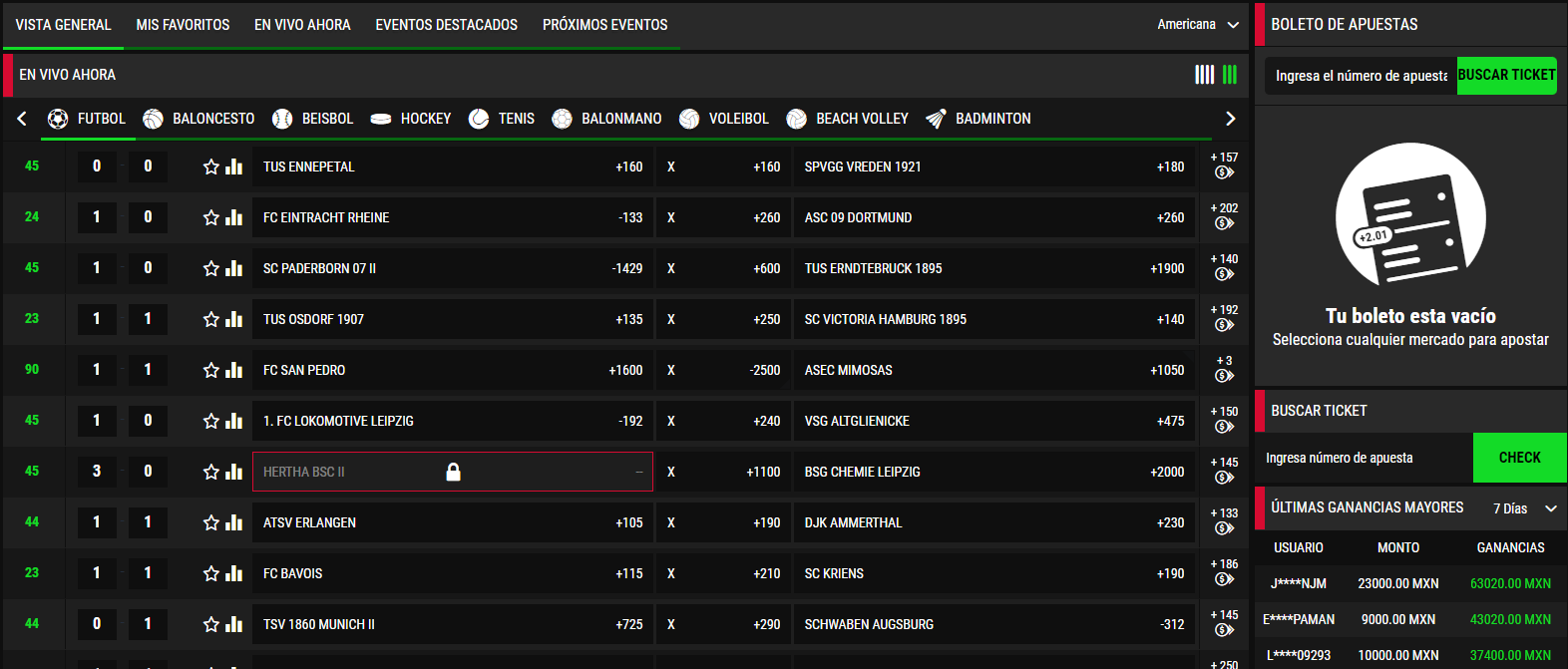Open the Americana odds format dropdown
This screenshot has width=1568, height=669.
click(1198, 24)
